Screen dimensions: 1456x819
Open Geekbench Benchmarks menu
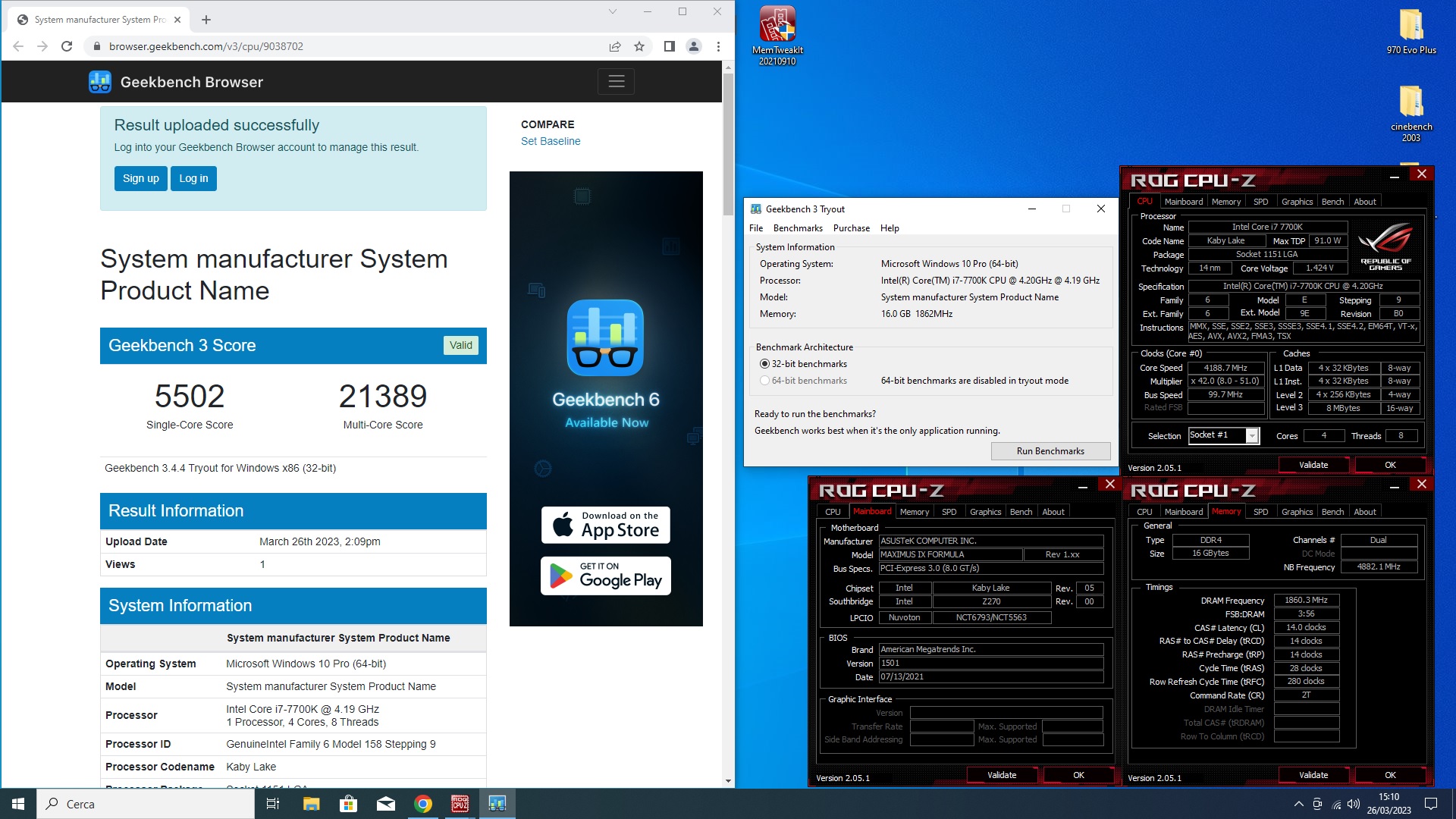coord(798,228)
